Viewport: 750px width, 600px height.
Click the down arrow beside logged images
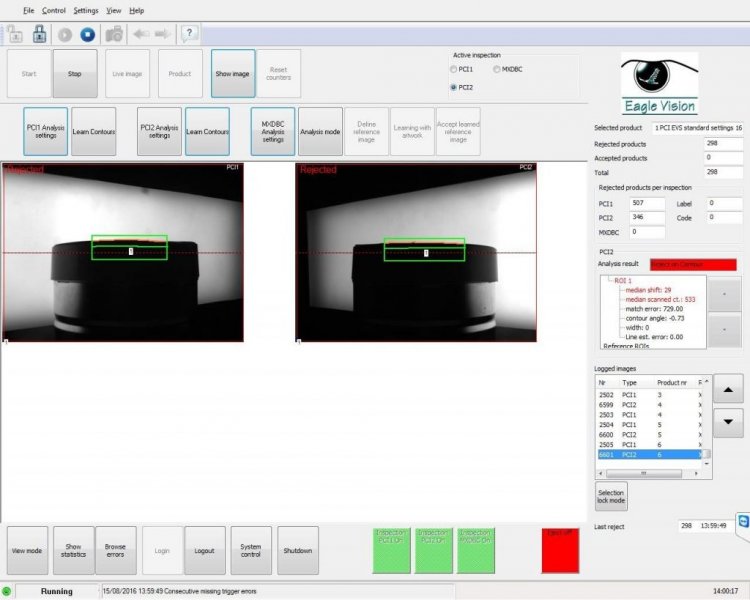(x=728, y=422)
